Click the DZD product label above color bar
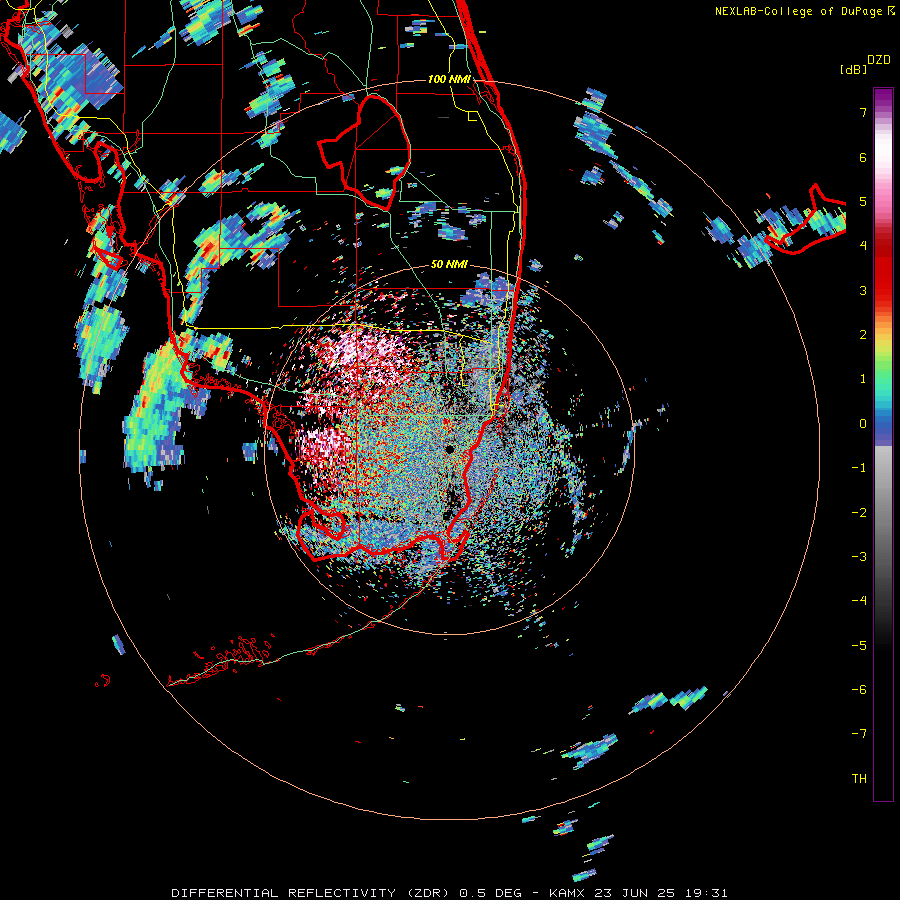Viewport: 900px width, 900px height. coord(878,60)
